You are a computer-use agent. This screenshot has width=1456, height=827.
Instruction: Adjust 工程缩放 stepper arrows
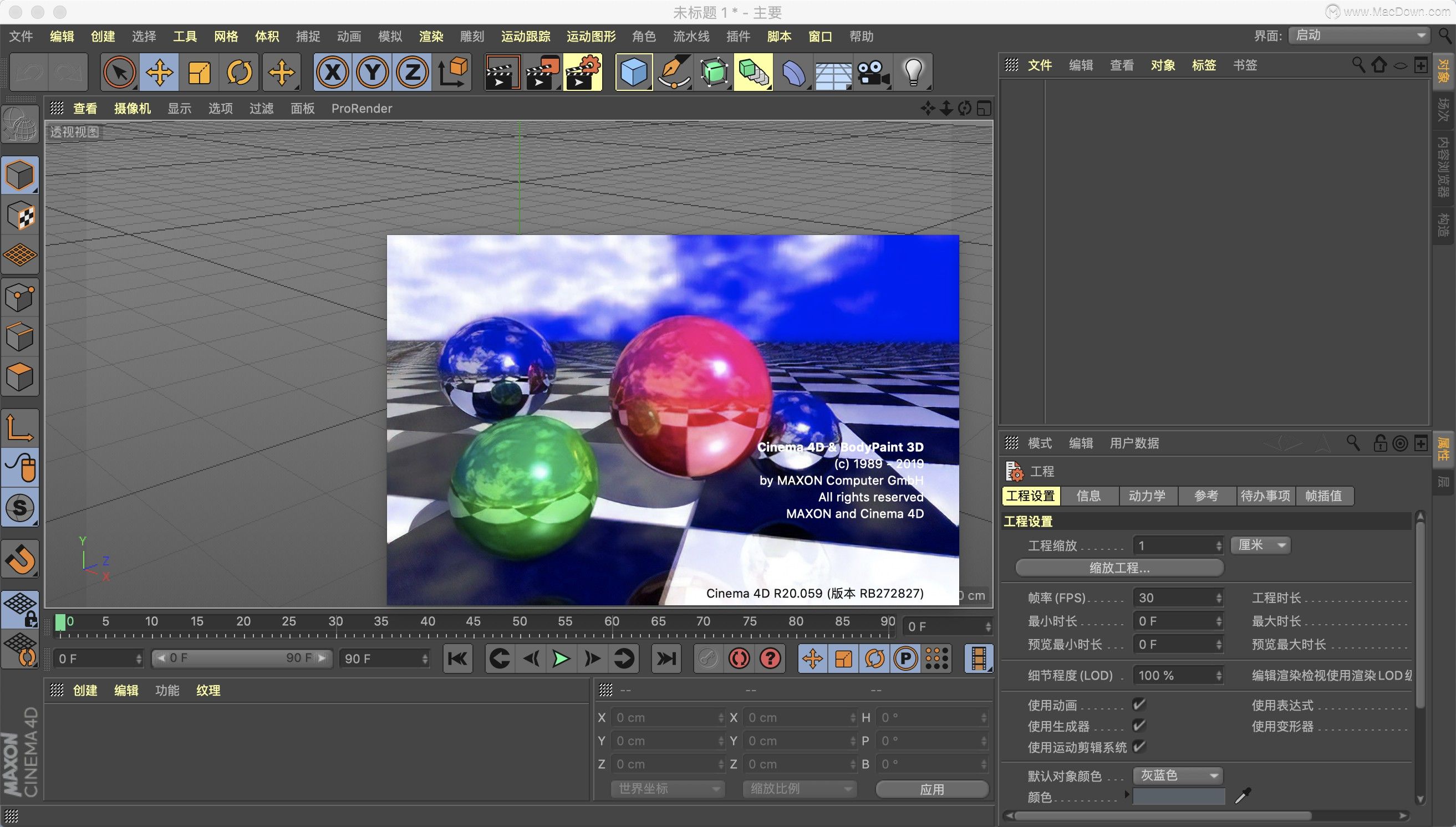coord(1218,545)
